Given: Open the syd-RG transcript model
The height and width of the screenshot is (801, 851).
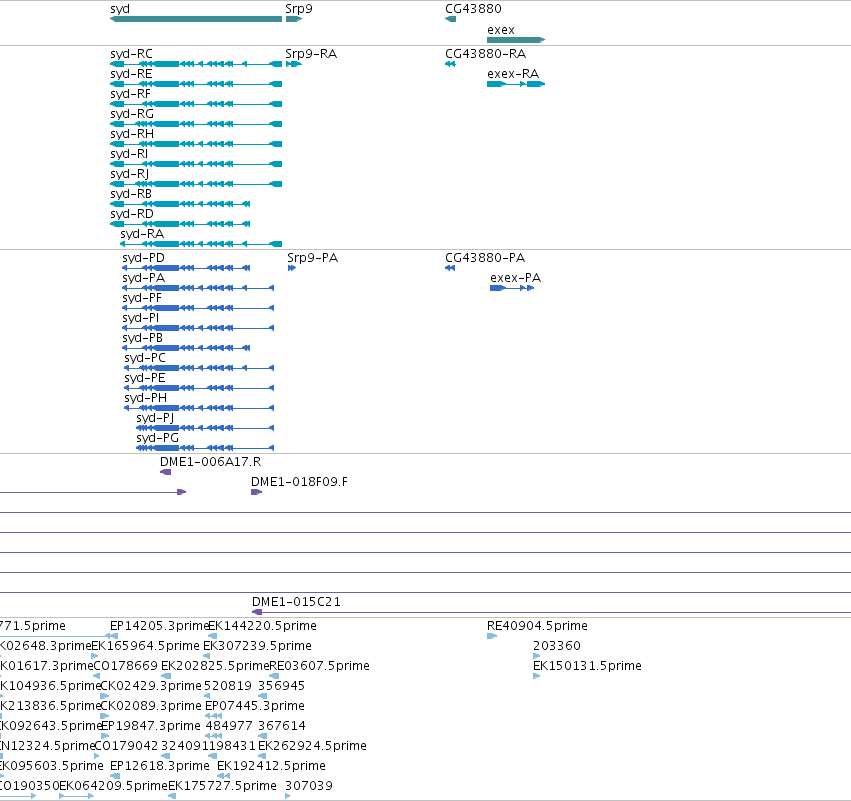Looking at the screenshot, I should coord(196,124).
